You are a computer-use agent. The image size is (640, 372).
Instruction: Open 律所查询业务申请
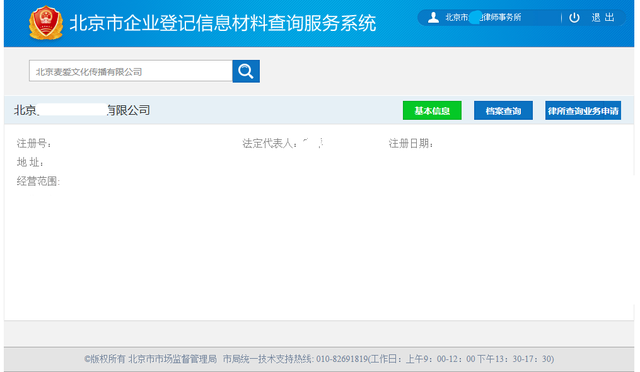583,111
